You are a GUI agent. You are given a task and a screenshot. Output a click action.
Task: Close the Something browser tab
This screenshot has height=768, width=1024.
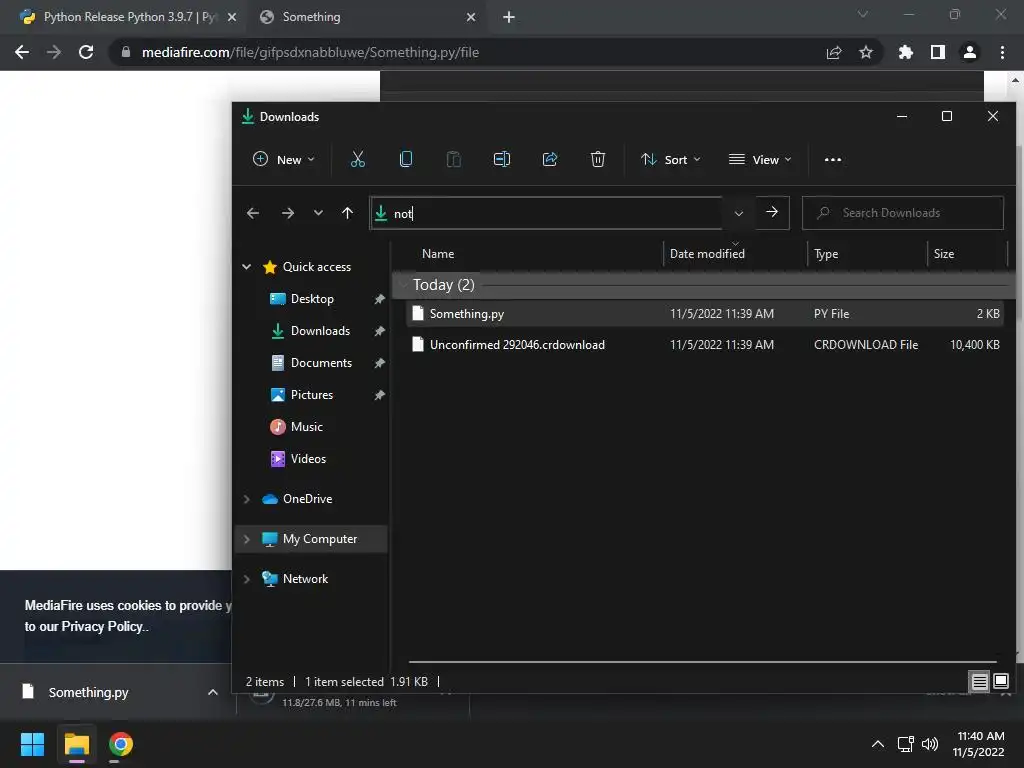point(471,17)
